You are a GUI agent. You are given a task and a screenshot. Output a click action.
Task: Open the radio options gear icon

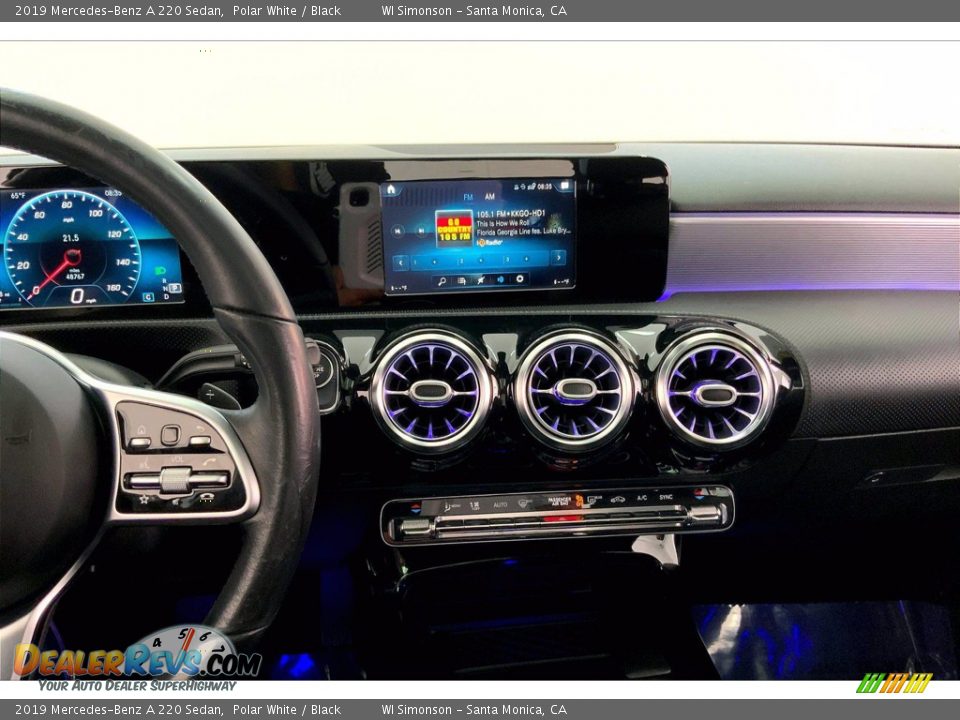coord(520,279)
